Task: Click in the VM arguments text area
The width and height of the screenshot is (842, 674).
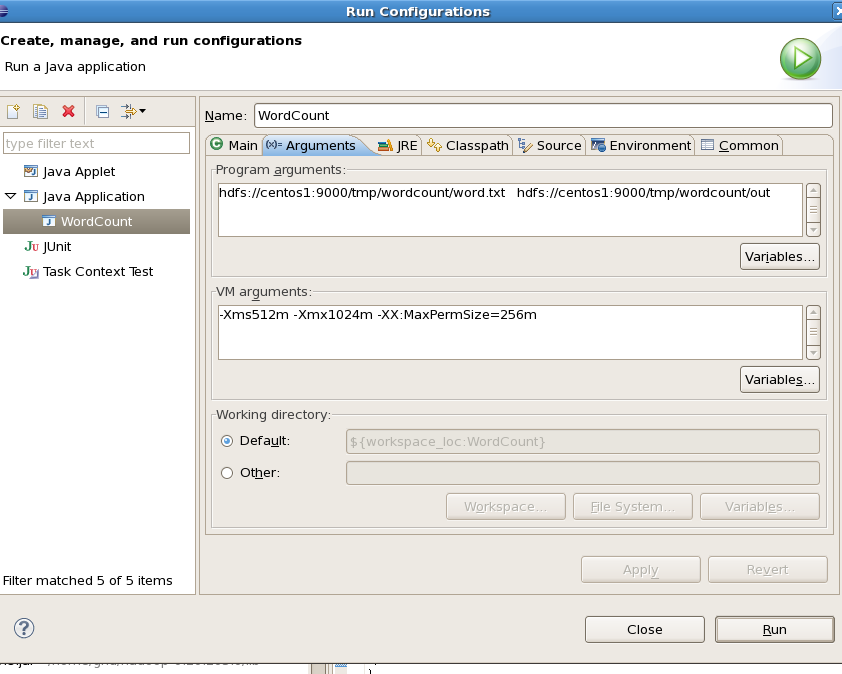Action: point(510,332)
